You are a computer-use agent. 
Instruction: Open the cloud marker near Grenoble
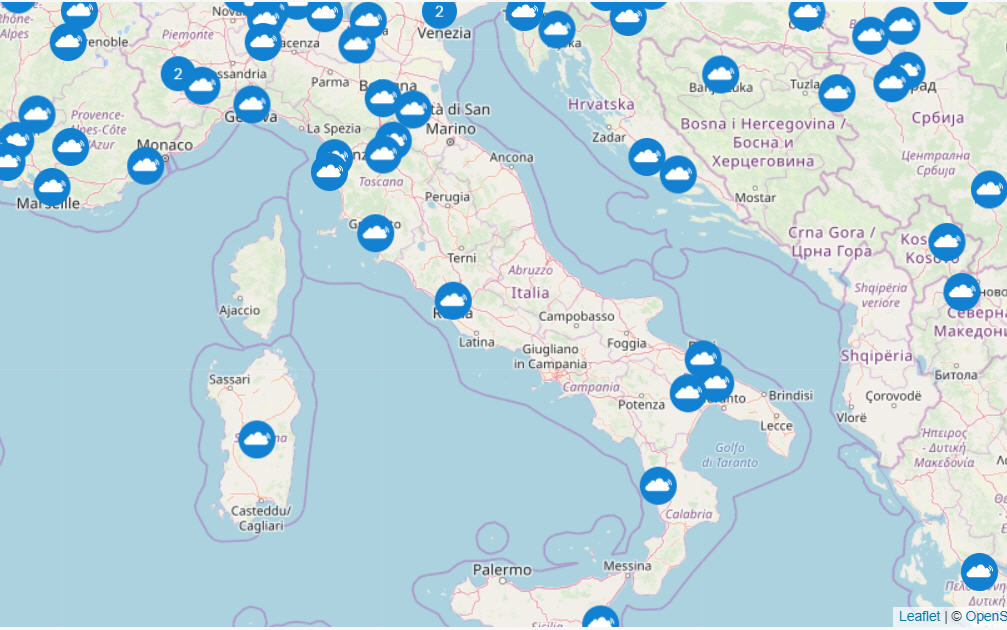pyautogui.click(x=68, y=42)
